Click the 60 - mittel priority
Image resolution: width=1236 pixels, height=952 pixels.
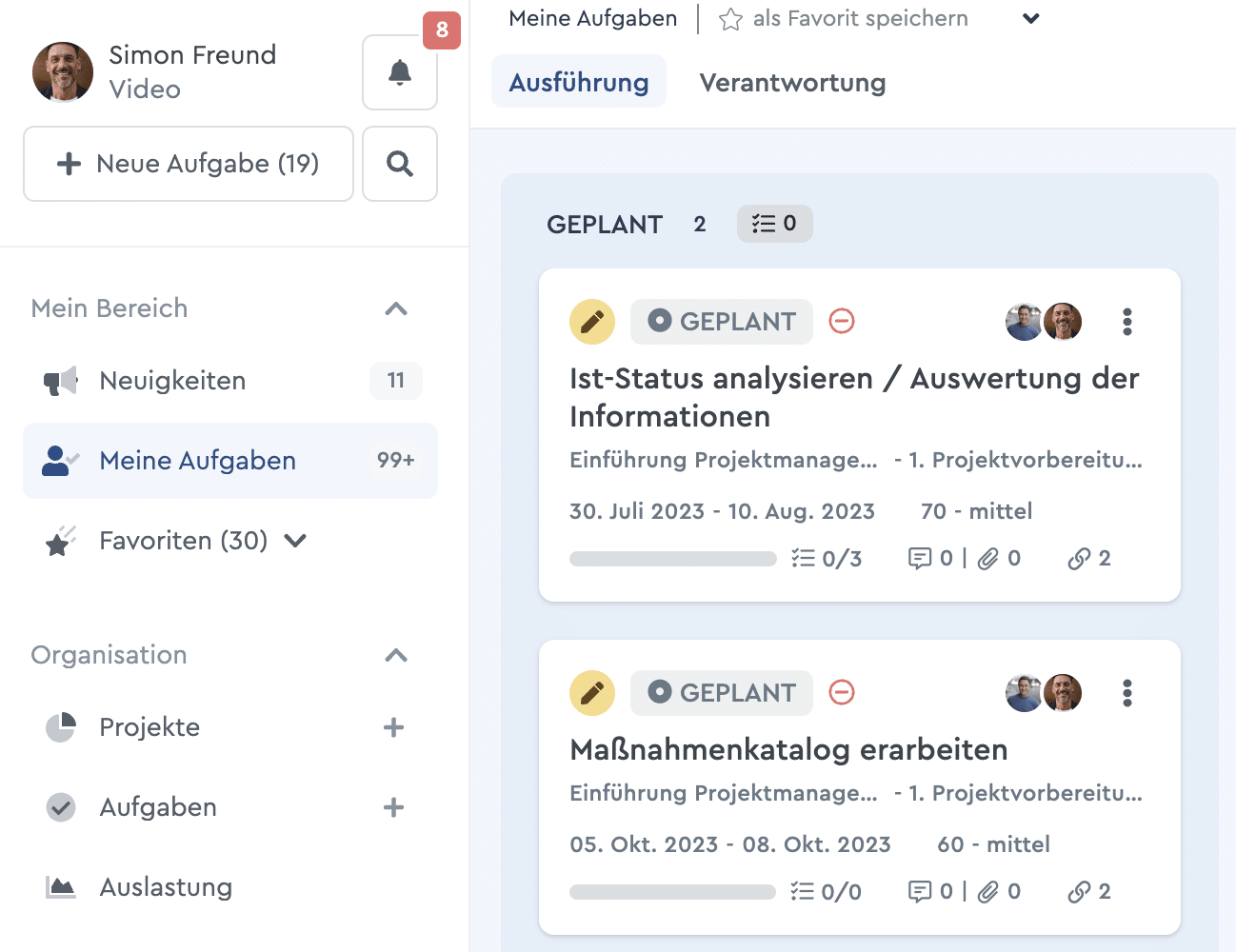coord(993,844)
